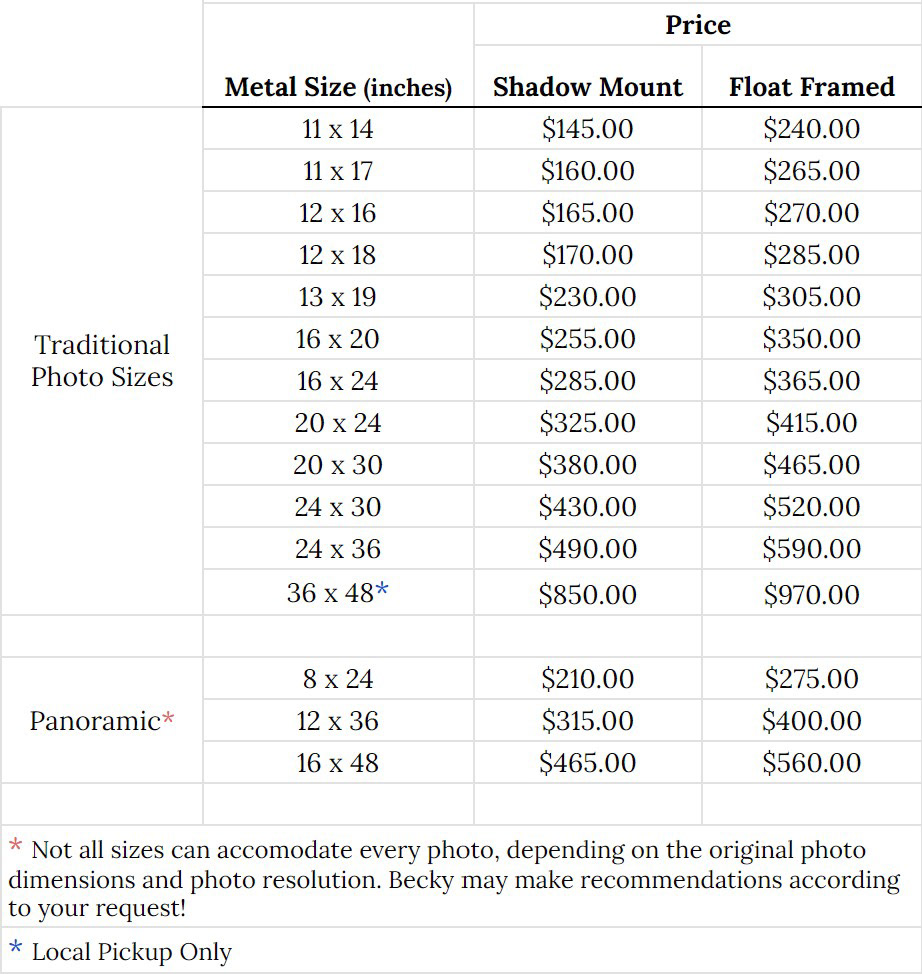Click the Float Framed column header

811,87
